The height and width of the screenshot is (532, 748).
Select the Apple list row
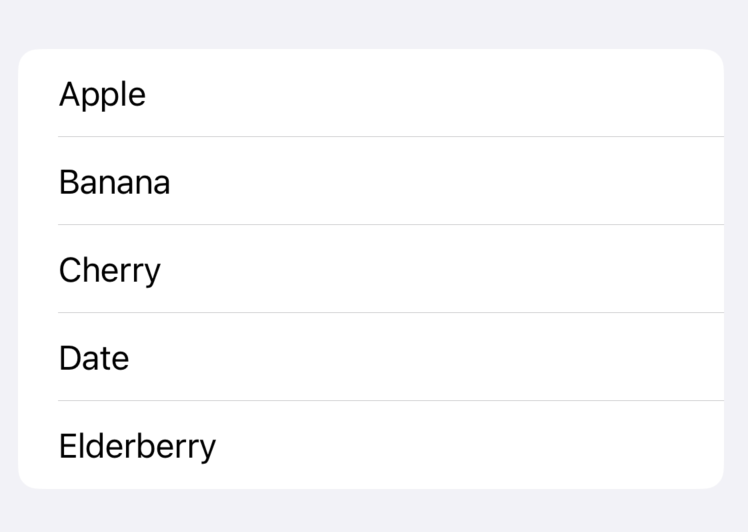(370, 93)
